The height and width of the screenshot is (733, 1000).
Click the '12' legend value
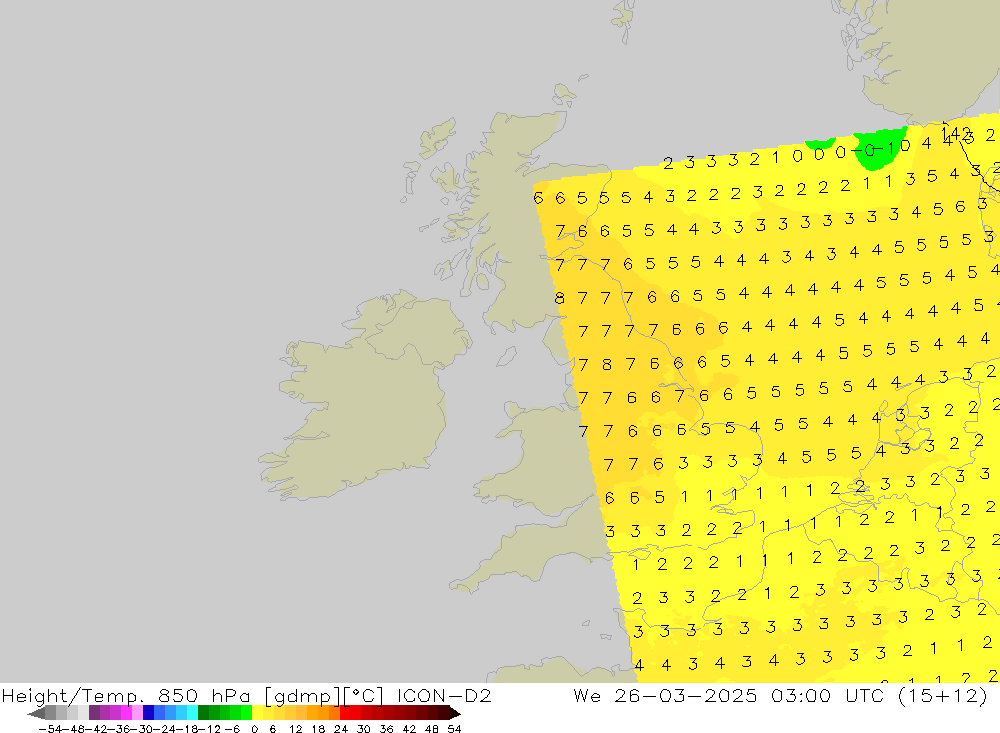tap(295, 729)
